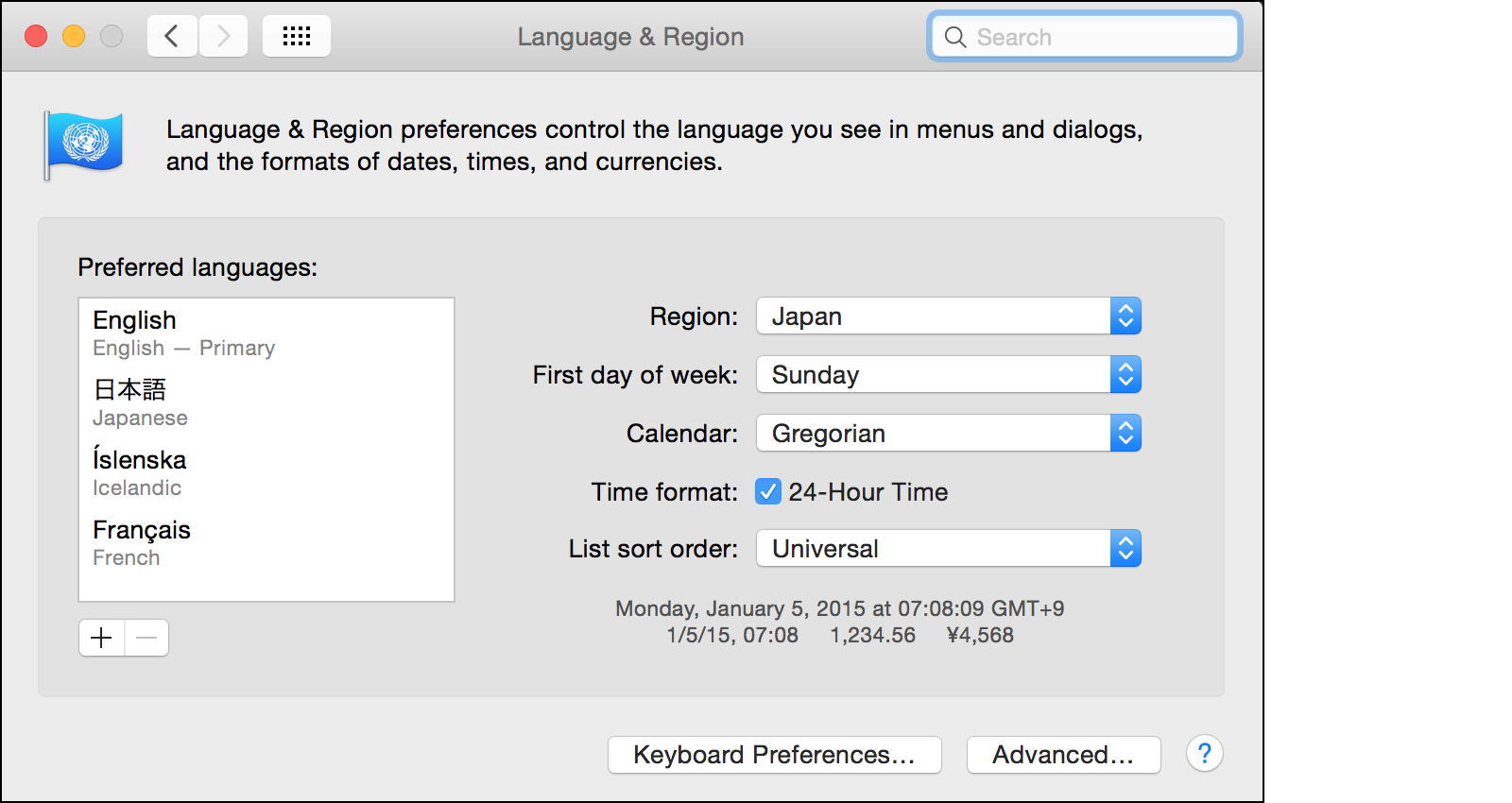Screen dimensions: 1512x803
Task: Click the magnifying glass search icon
Action: pyautogui.click(x=955, y=37)
